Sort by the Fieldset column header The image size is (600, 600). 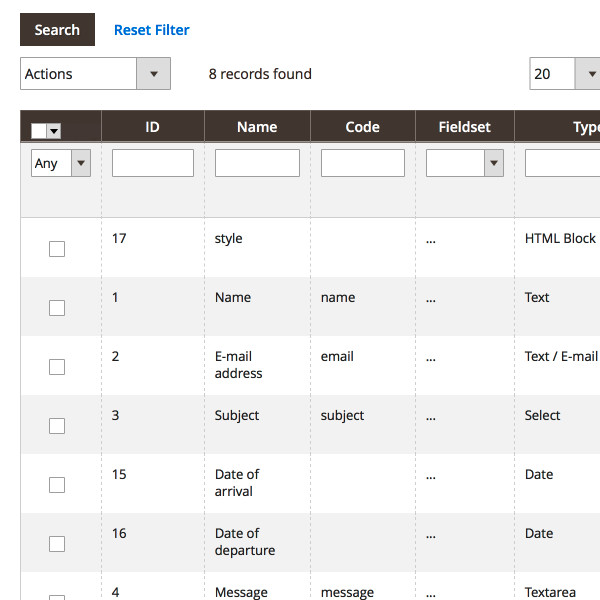(x=465, y=127)
